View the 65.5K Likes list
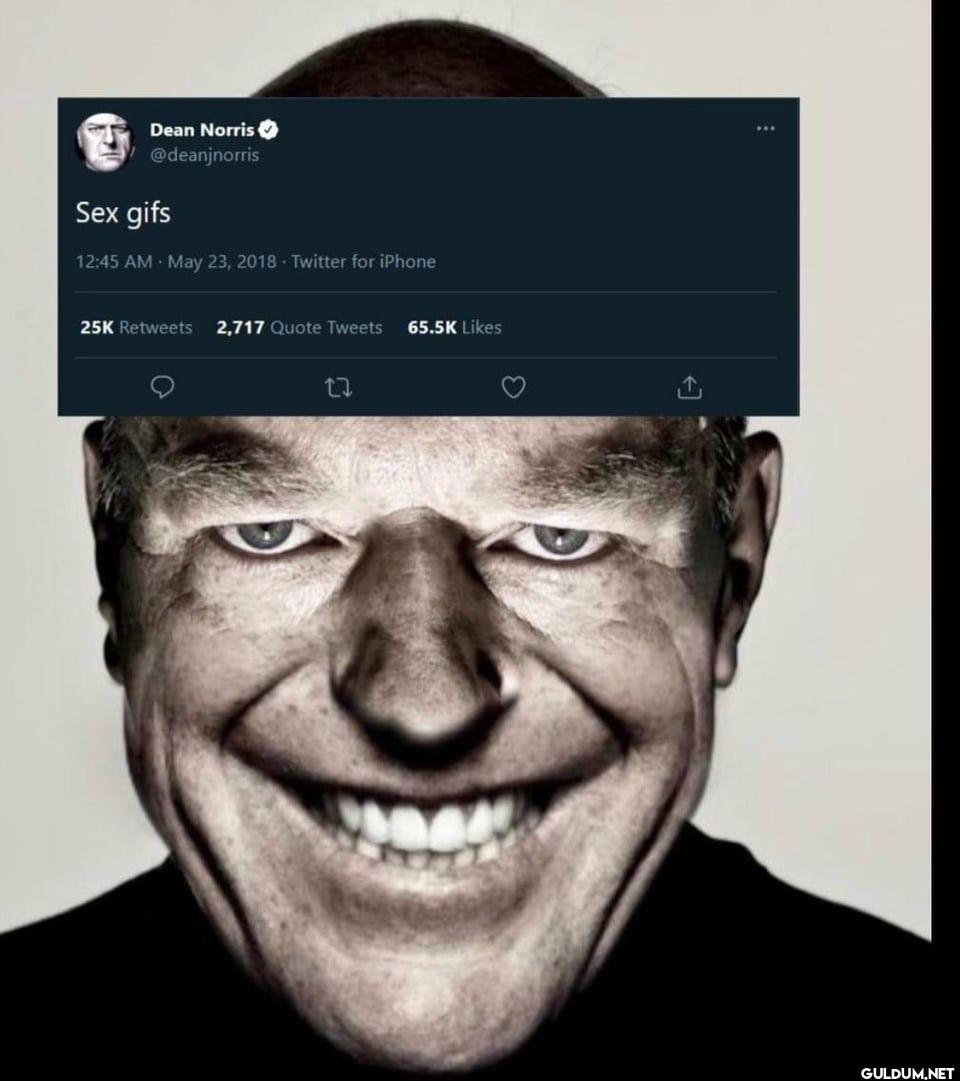Viewport: 960px width, 1081px height. pyautogui.click(x=454, y=327)
